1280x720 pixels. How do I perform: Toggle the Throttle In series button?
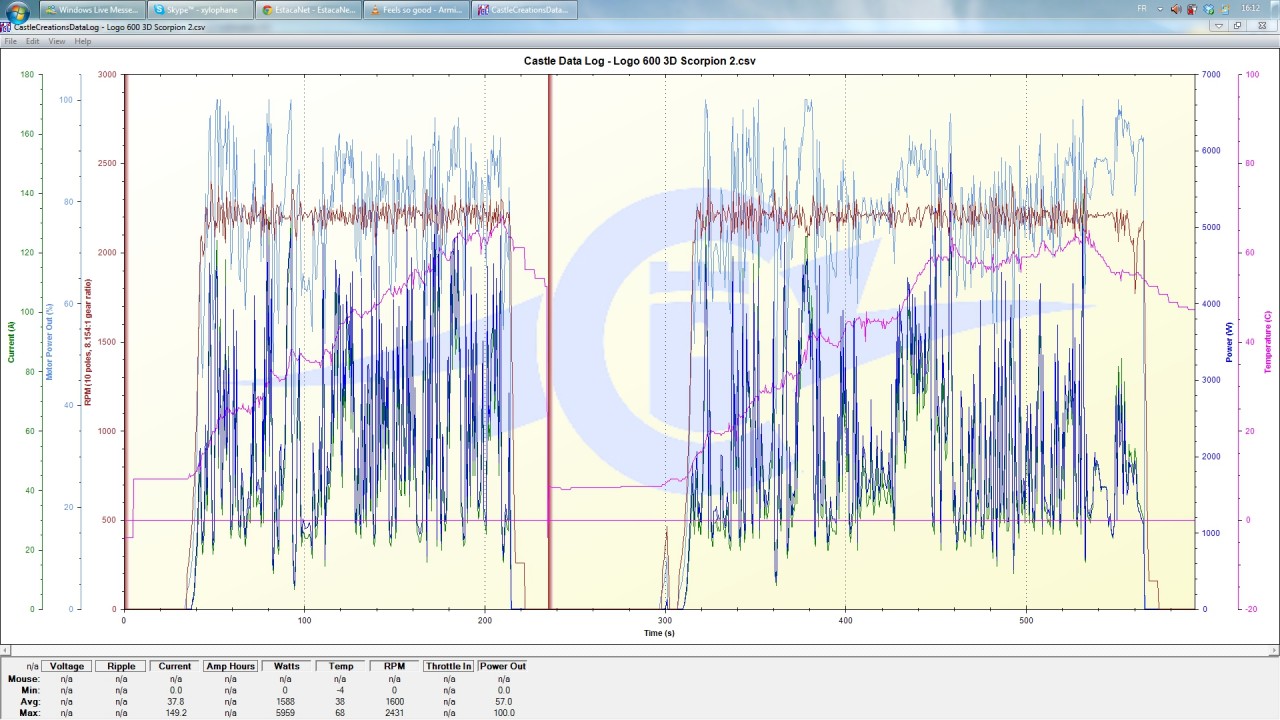(x=448, y=666)
